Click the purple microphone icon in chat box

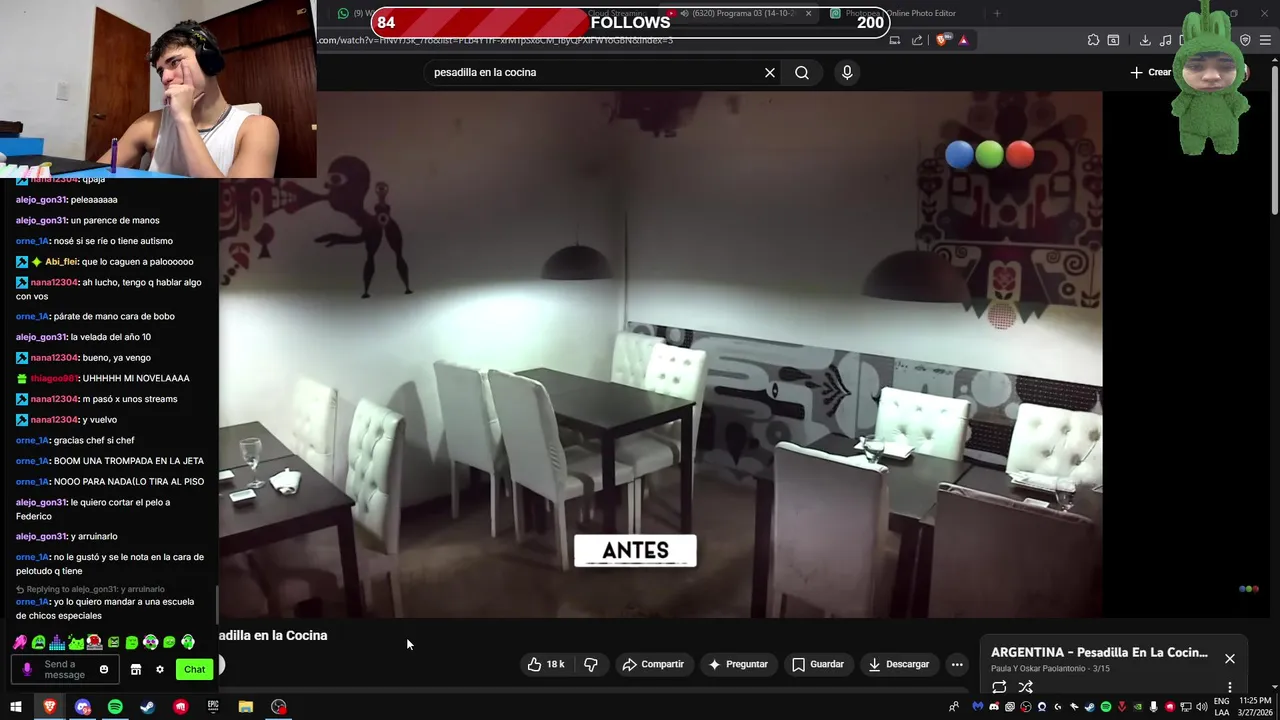27,669
